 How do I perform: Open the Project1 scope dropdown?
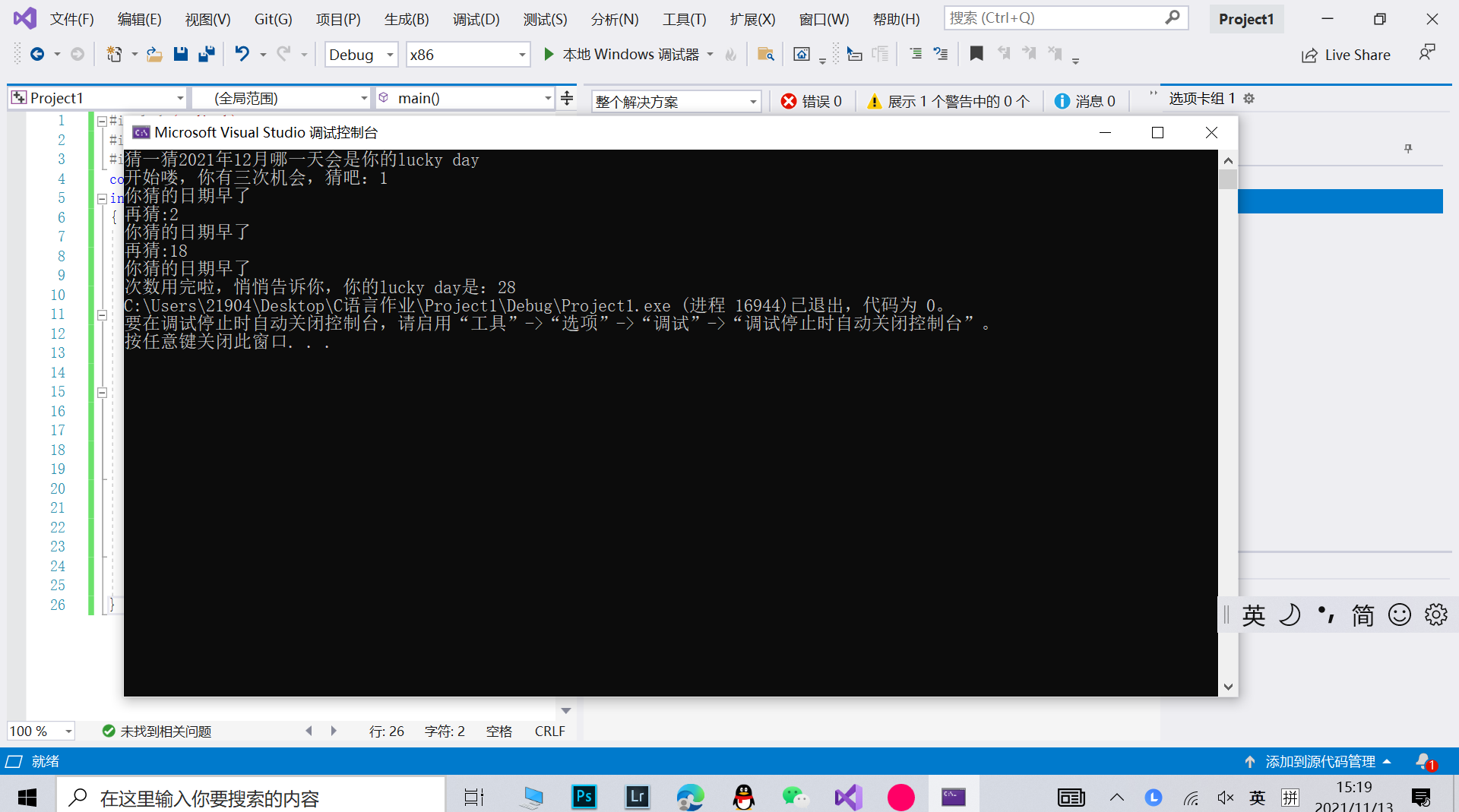click(97, 98)
